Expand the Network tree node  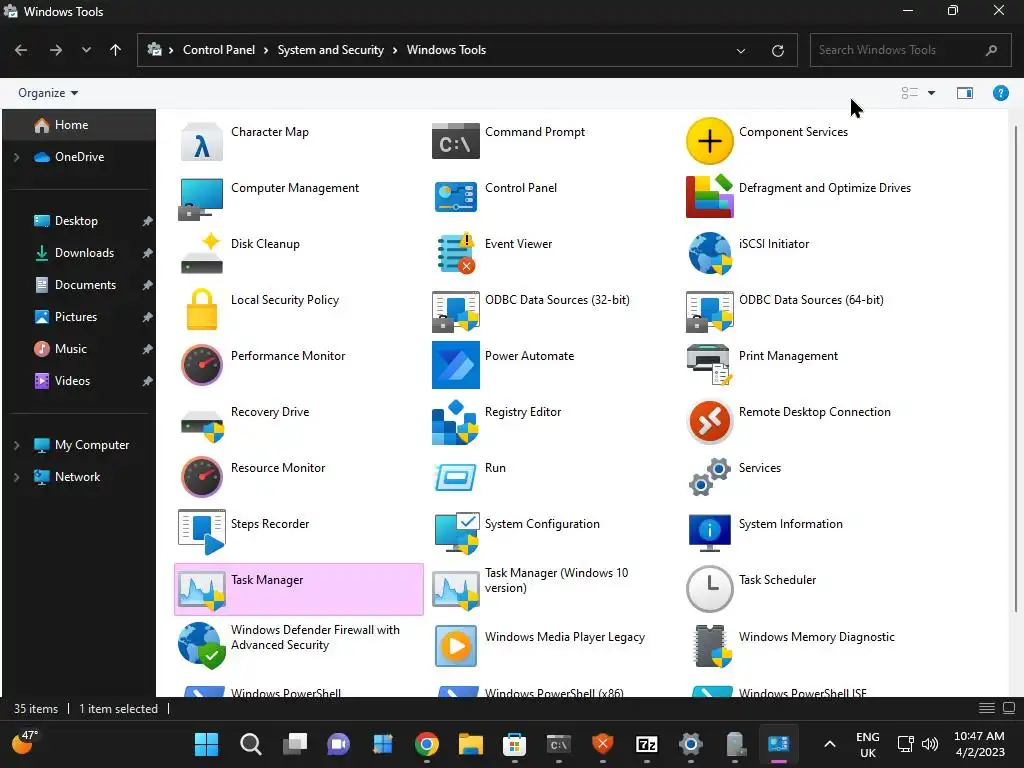17,477
